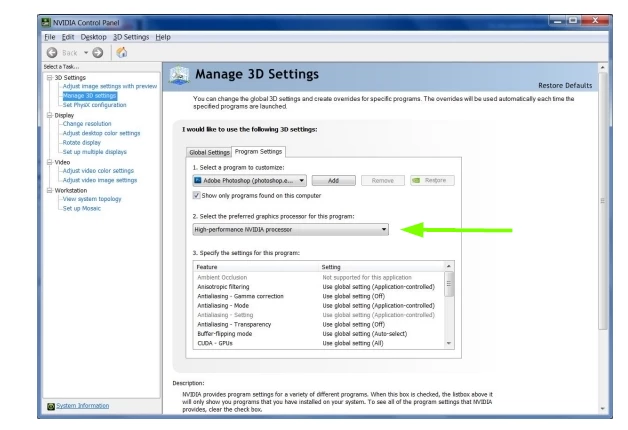The image size is (628, 430).
Task: Close the NVIDIA Control Panel window
Action: 595,20
